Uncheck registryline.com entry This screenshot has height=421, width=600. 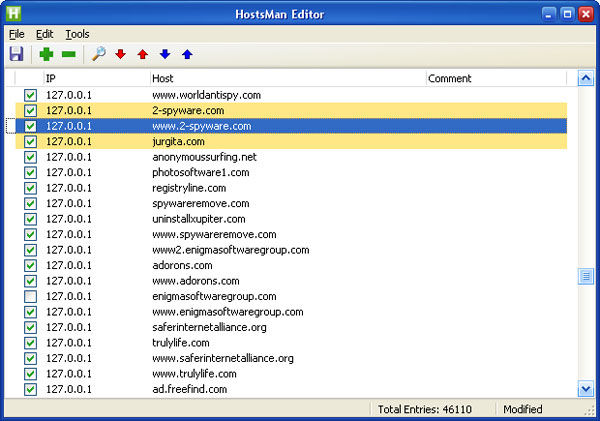[30, 188]
